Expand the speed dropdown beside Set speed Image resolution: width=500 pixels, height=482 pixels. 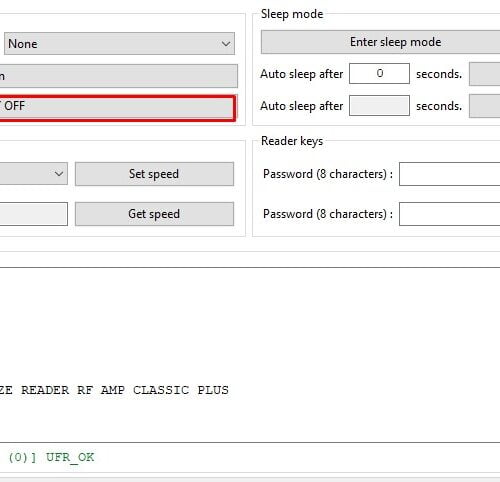pyautogui.click(x=33, y=174)
